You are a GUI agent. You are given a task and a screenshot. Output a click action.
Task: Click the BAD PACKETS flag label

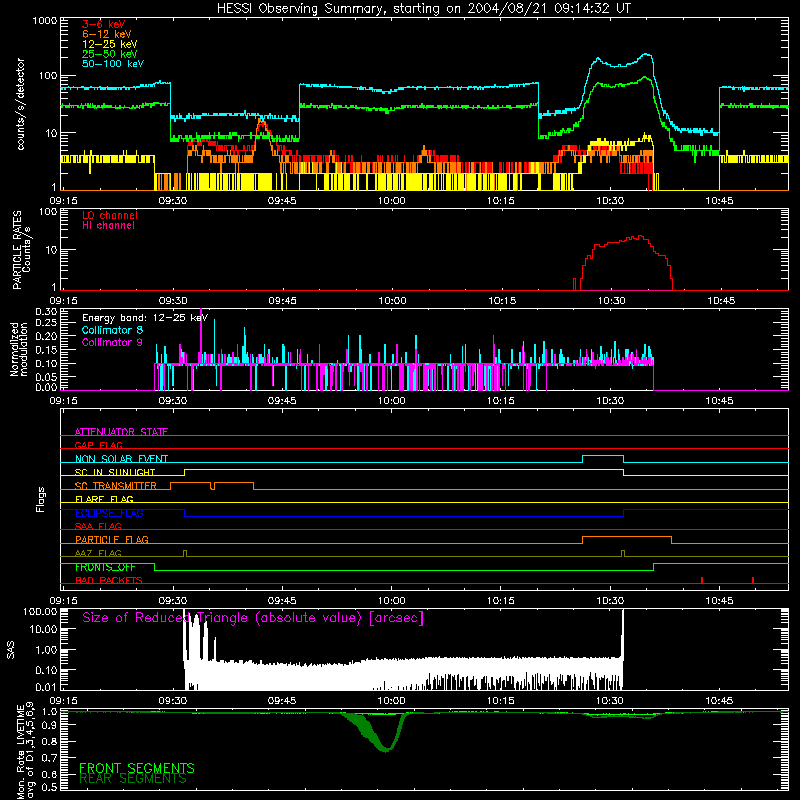tap(109, 580)
